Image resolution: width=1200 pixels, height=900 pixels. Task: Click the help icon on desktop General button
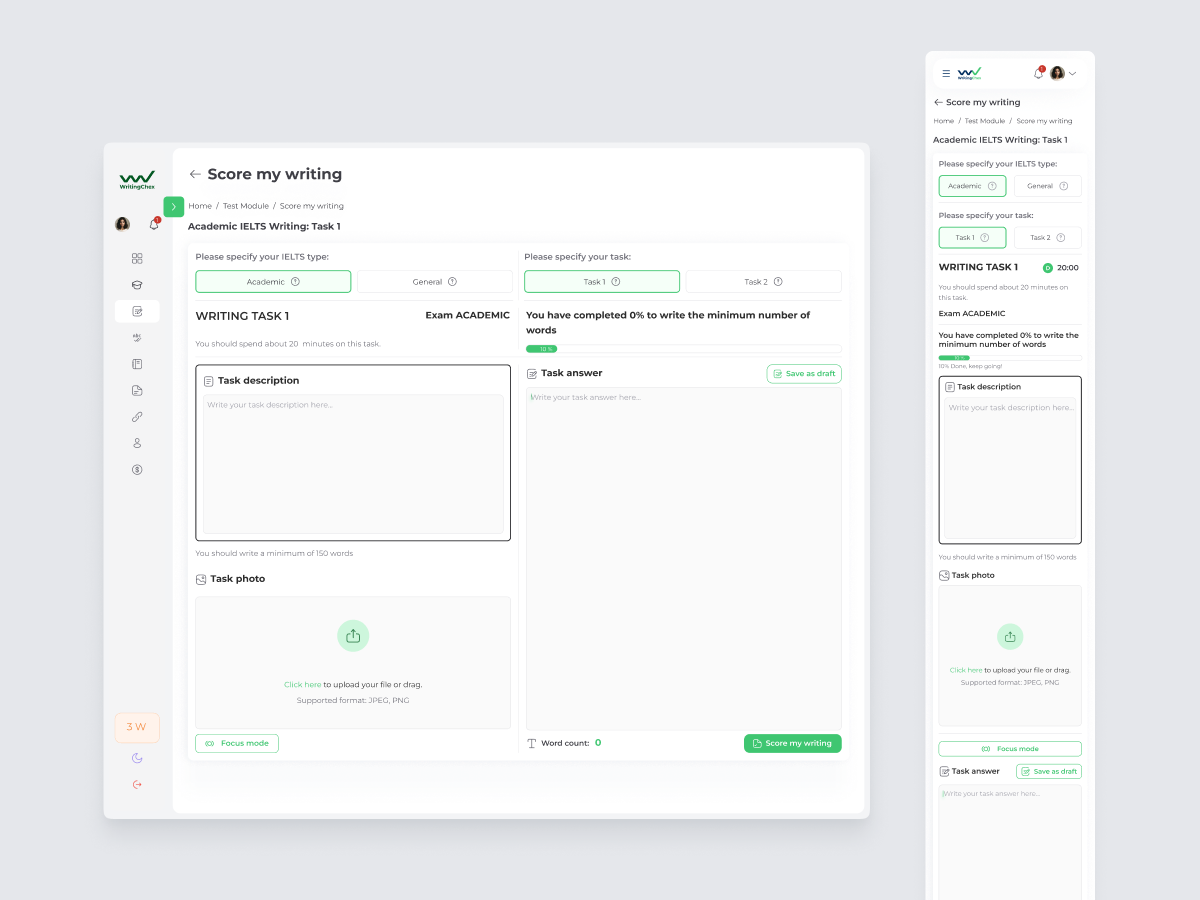point(452,282)
